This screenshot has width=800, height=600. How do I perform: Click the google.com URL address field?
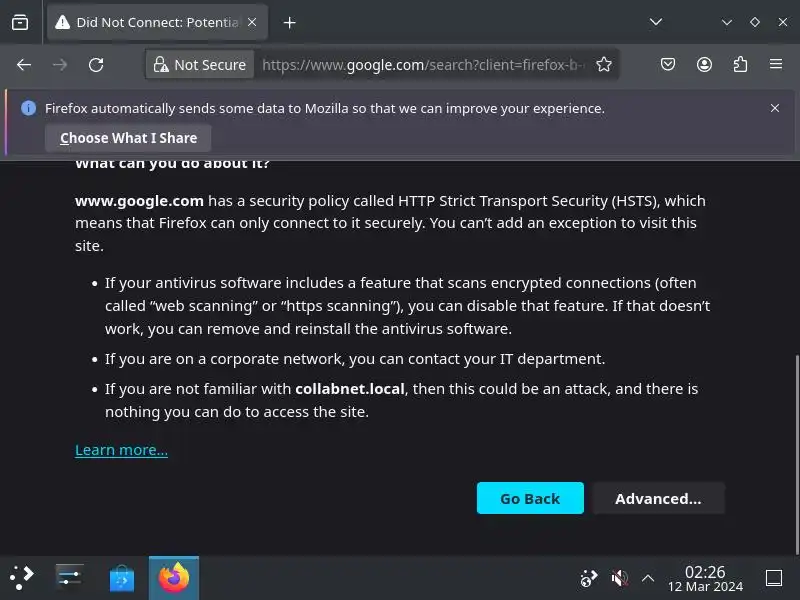click(420, 65)
